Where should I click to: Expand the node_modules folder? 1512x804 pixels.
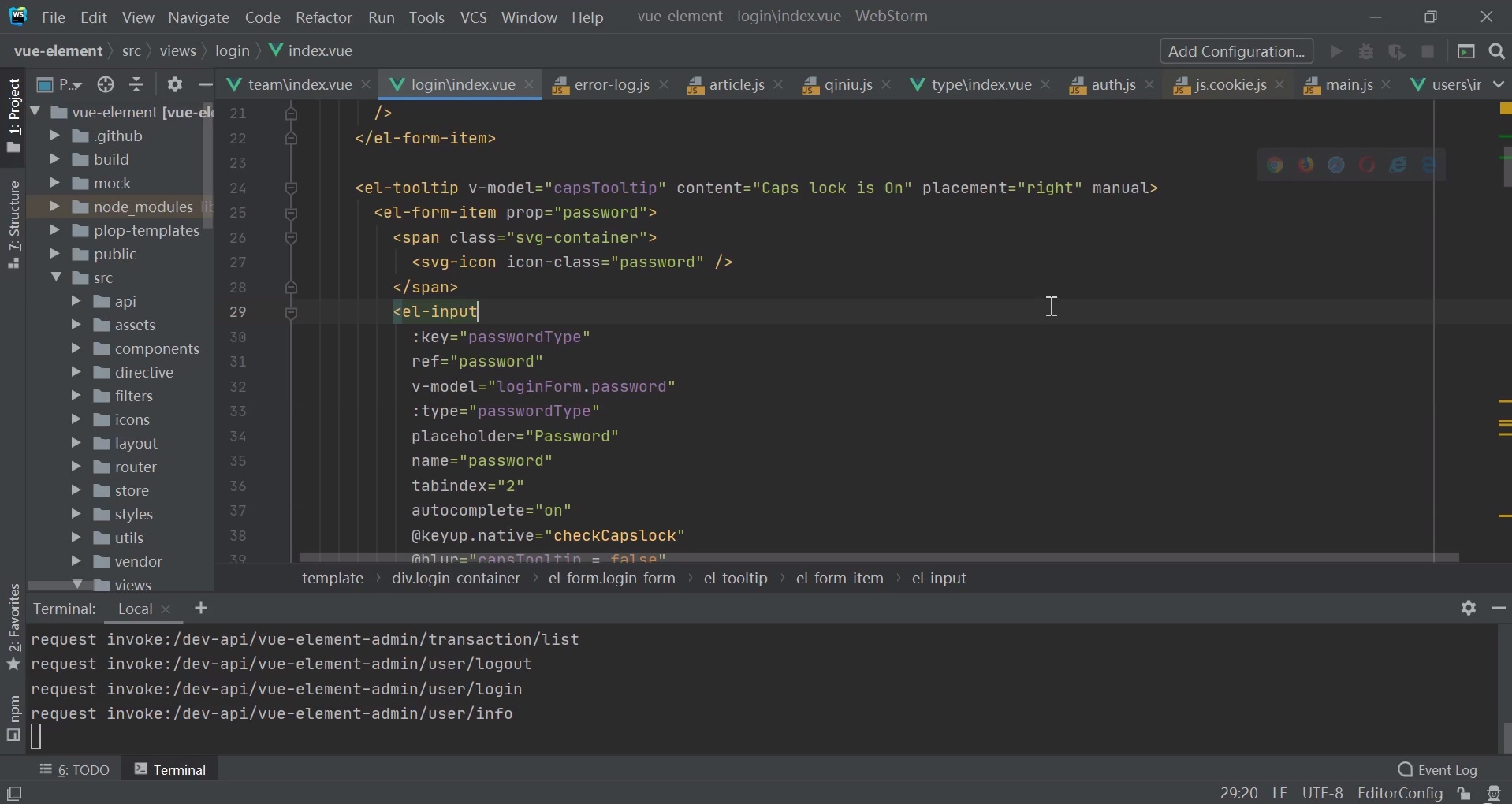pos(55,207)
